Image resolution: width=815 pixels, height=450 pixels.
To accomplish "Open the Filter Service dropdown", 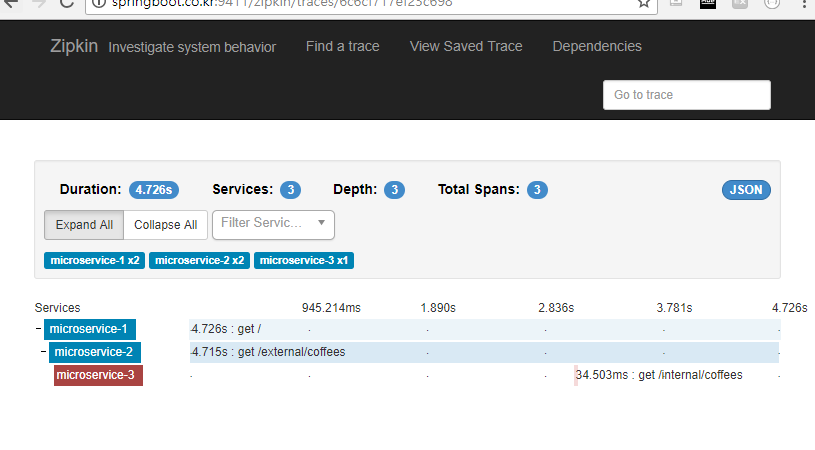I will click(x=273, y=224).
